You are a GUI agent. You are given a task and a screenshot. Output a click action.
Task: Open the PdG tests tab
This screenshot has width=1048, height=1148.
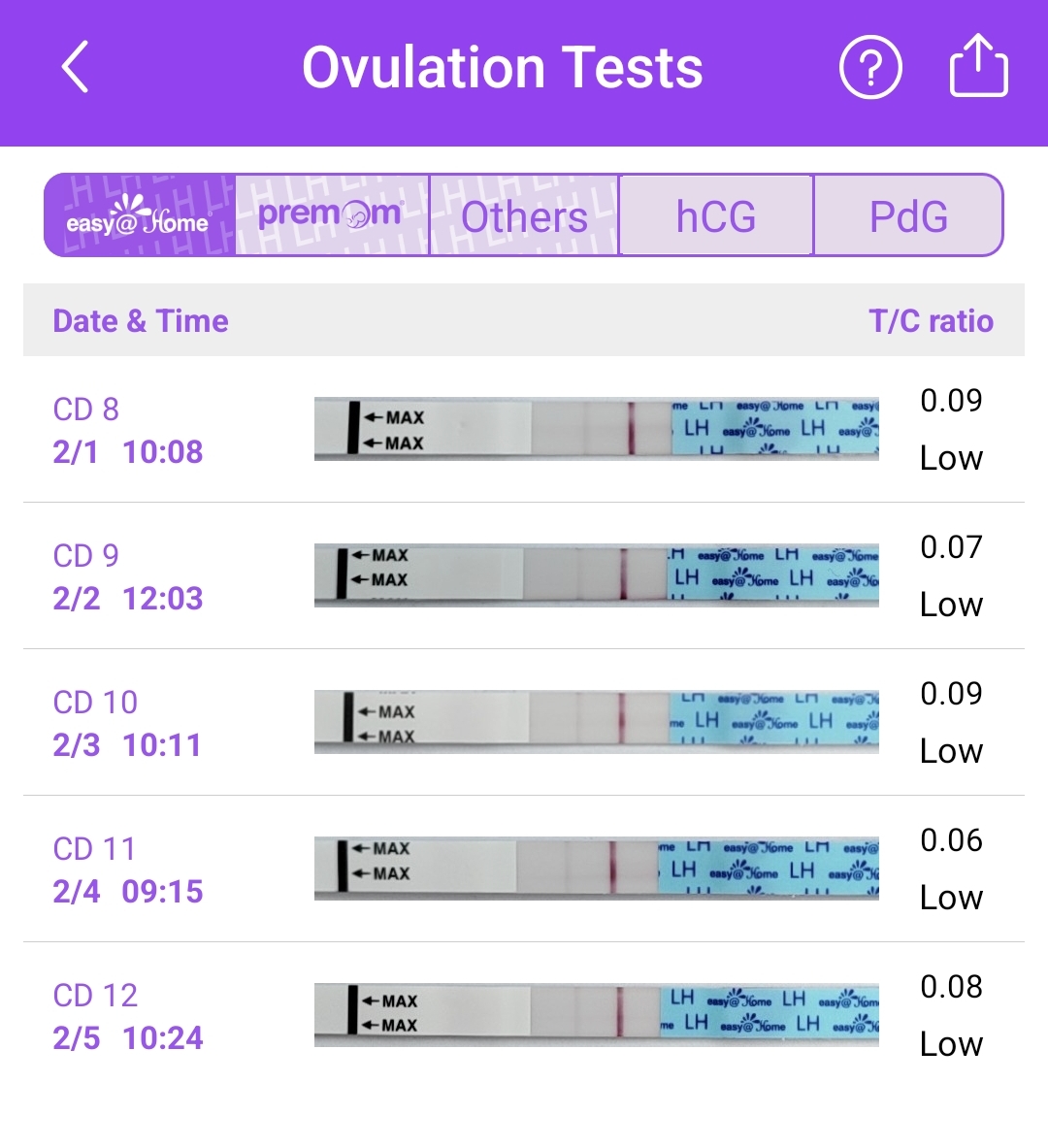pyautogui.click(x=907, y=215)
